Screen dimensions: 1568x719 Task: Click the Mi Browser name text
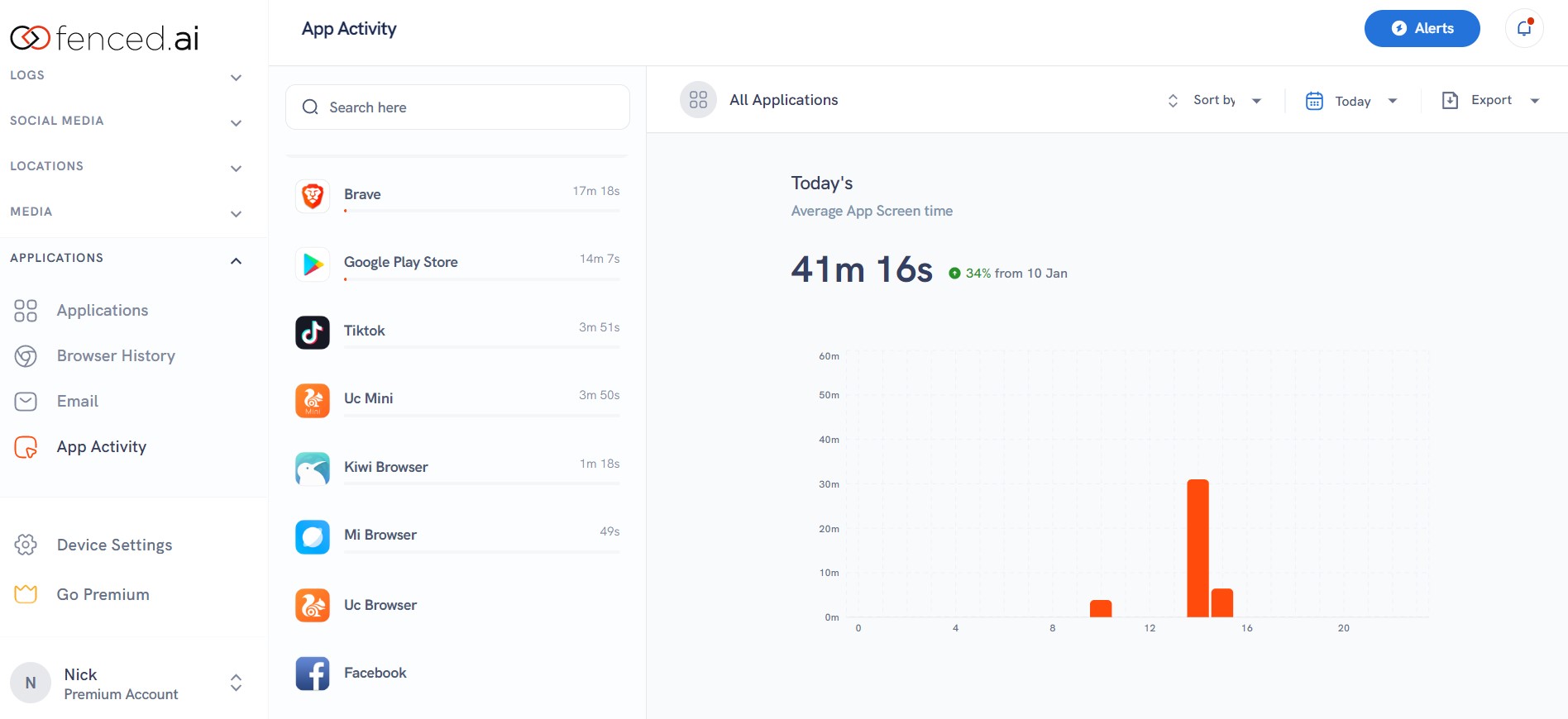tap(380, 535)
